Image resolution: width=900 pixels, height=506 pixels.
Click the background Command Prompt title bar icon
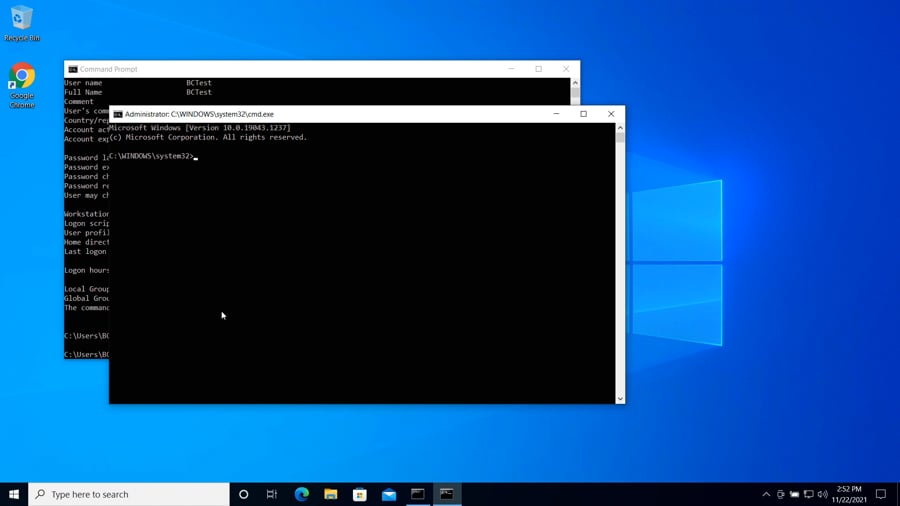[x=73, y=69]
